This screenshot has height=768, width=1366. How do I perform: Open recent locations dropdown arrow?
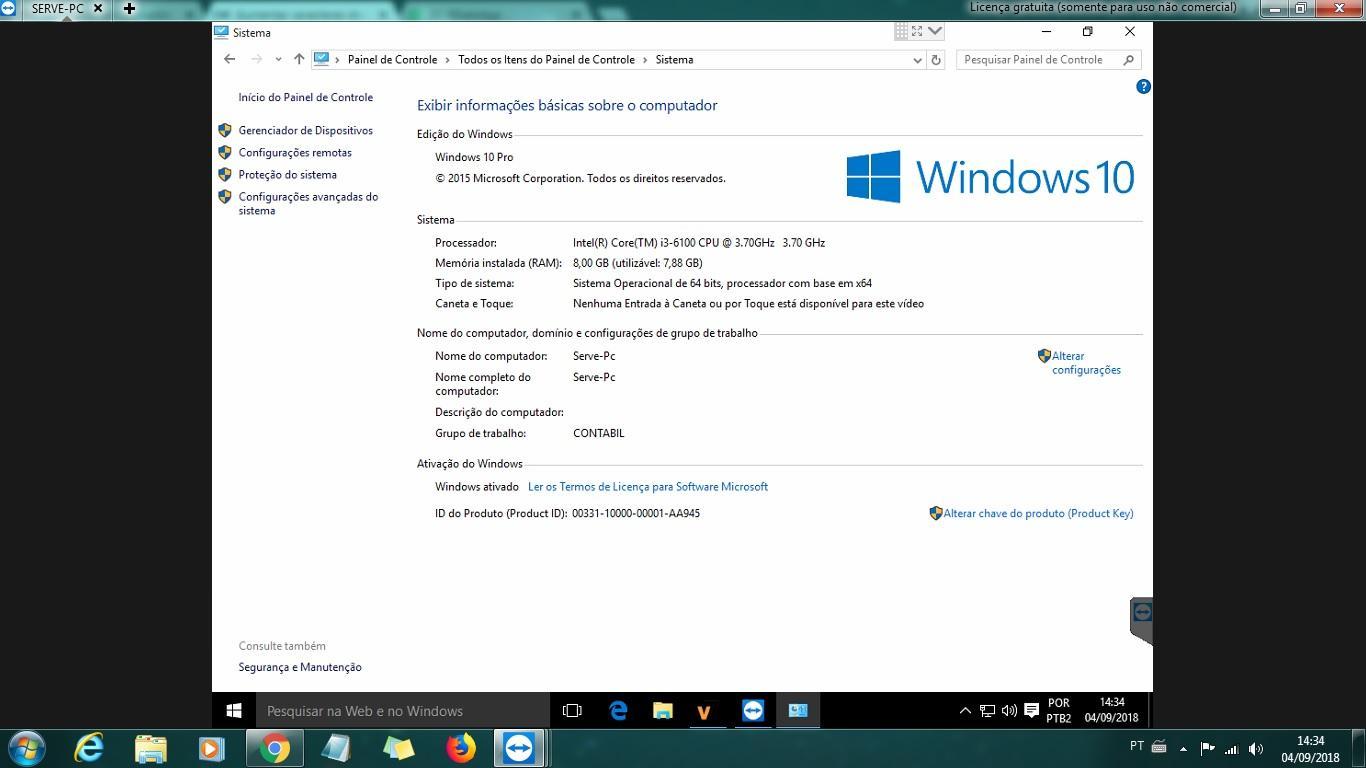coord(278,59)
